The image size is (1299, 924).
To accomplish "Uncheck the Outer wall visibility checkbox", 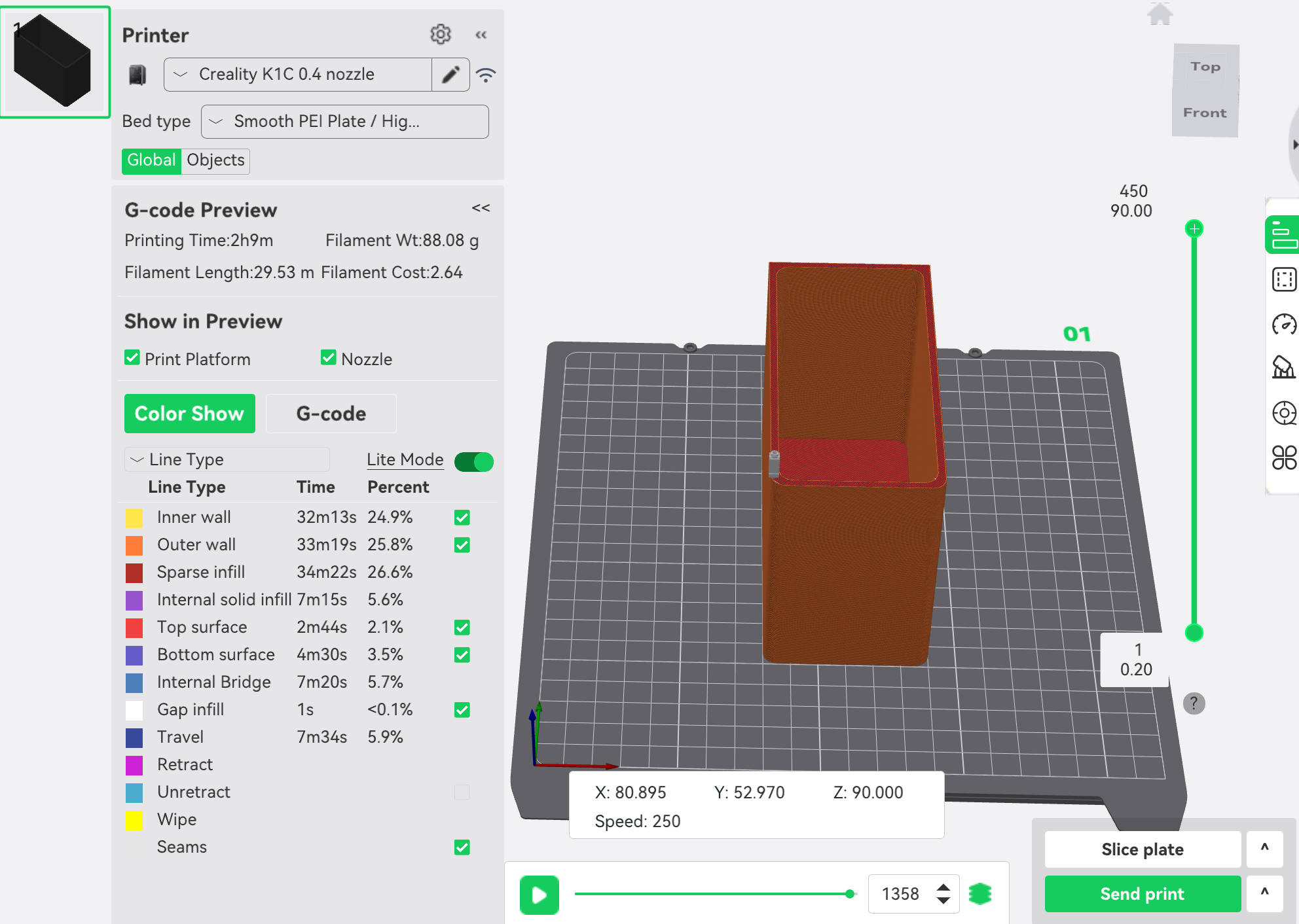I will (x=462, y=545).
